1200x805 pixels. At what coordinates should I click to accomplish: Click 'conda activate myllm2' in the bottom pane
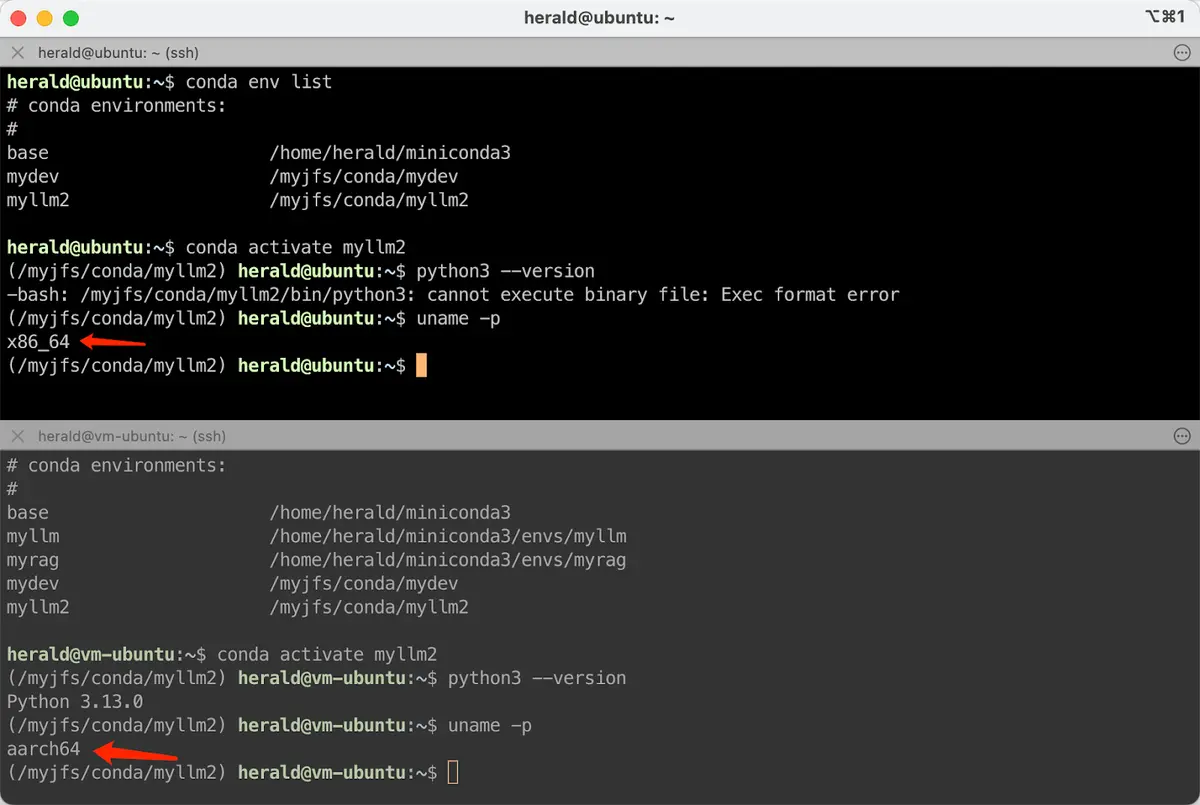pyautogui.click(x=327, y=654)
